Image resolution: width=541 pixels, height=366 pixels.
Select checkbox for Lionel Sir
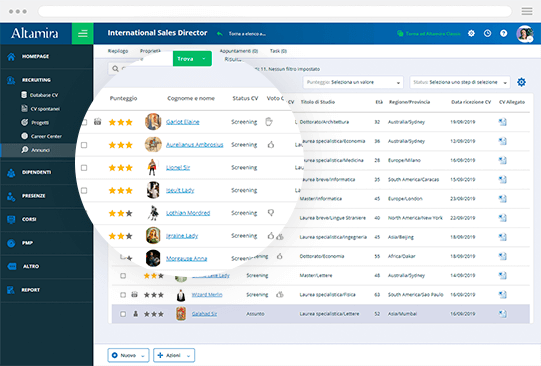click(x=84, y=168)
